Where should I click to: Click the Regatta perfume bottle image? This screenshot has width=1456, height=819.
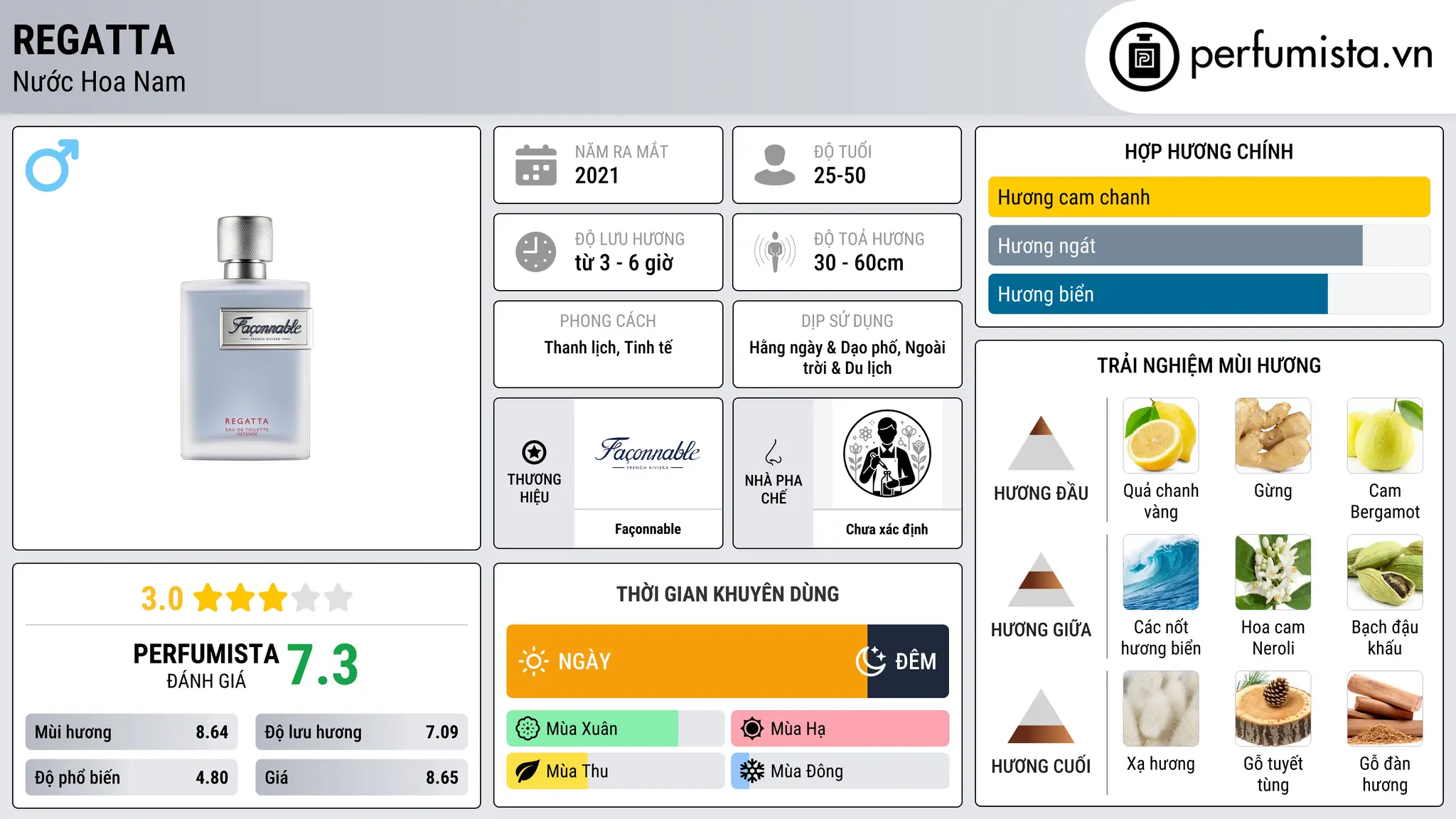[246, 338]
